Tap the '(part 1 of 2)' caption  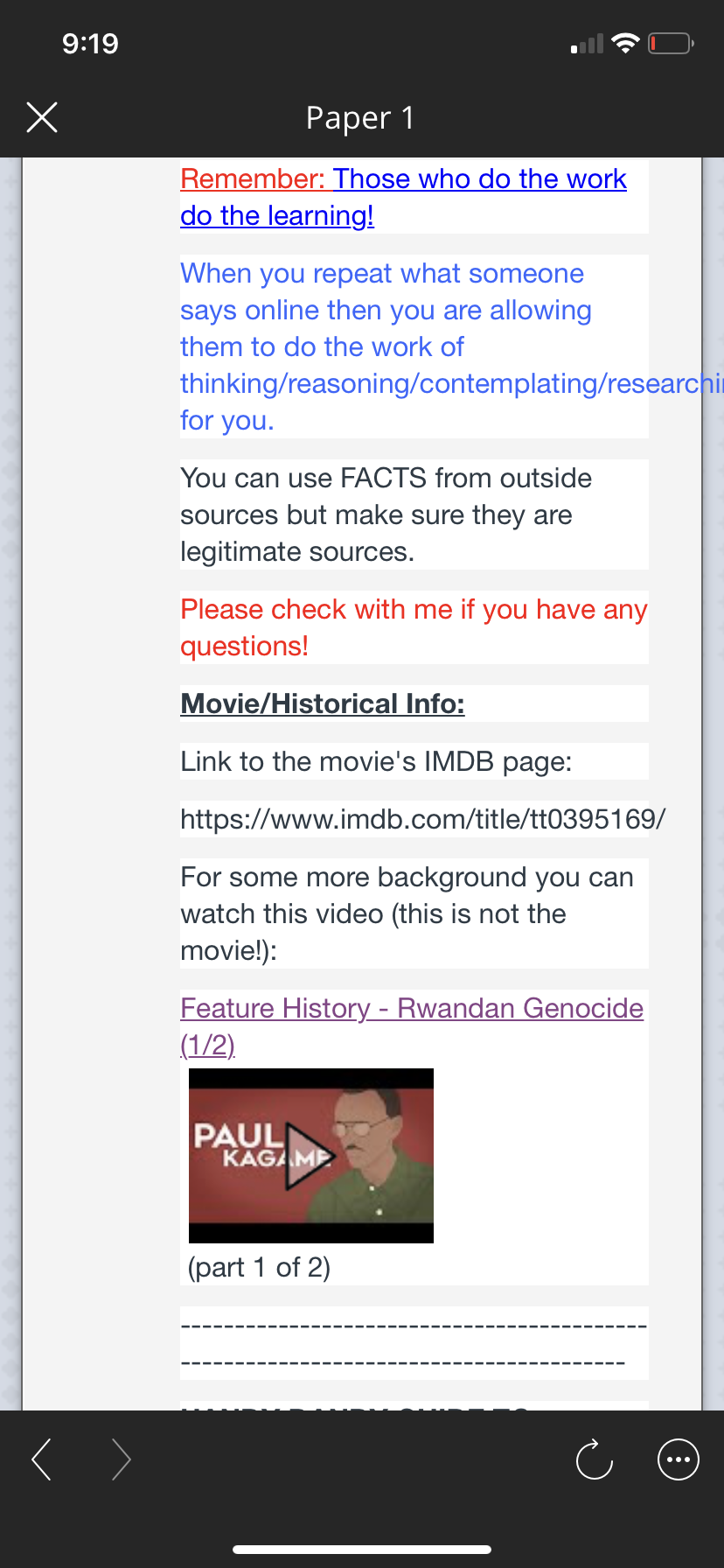[260, 1267]
